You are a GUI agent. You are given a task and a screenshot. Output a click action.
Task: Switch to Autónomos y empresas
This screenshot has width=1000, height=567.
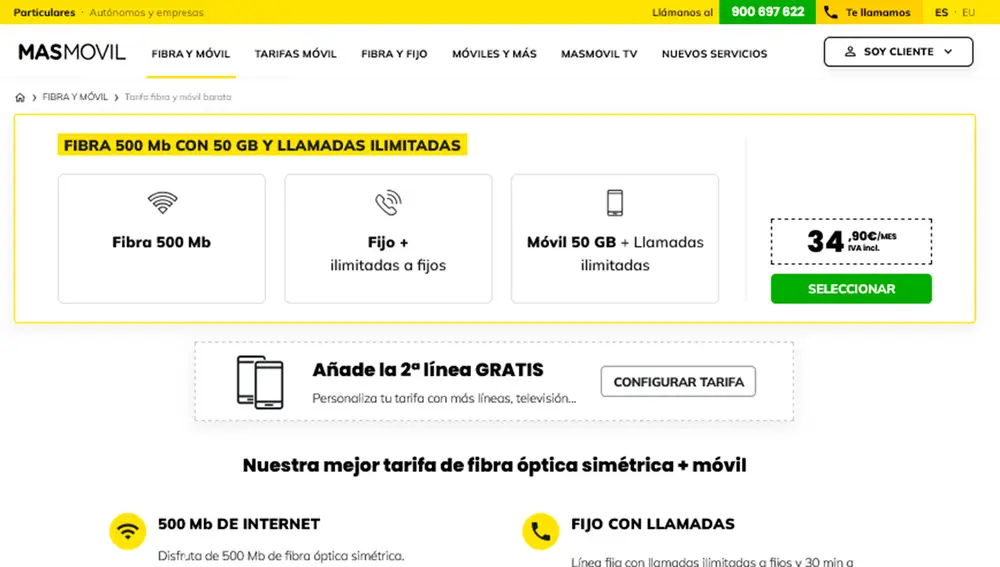[147, 12]
